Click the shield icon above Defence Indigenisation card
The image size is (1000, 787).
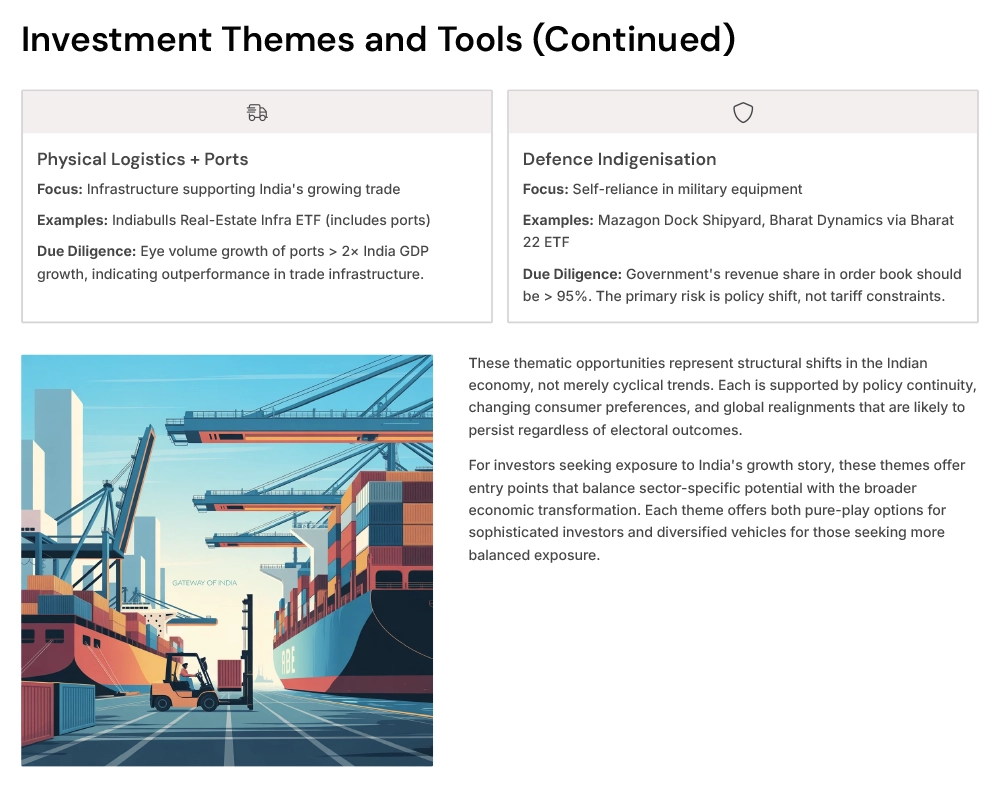(x=743, y=112)
